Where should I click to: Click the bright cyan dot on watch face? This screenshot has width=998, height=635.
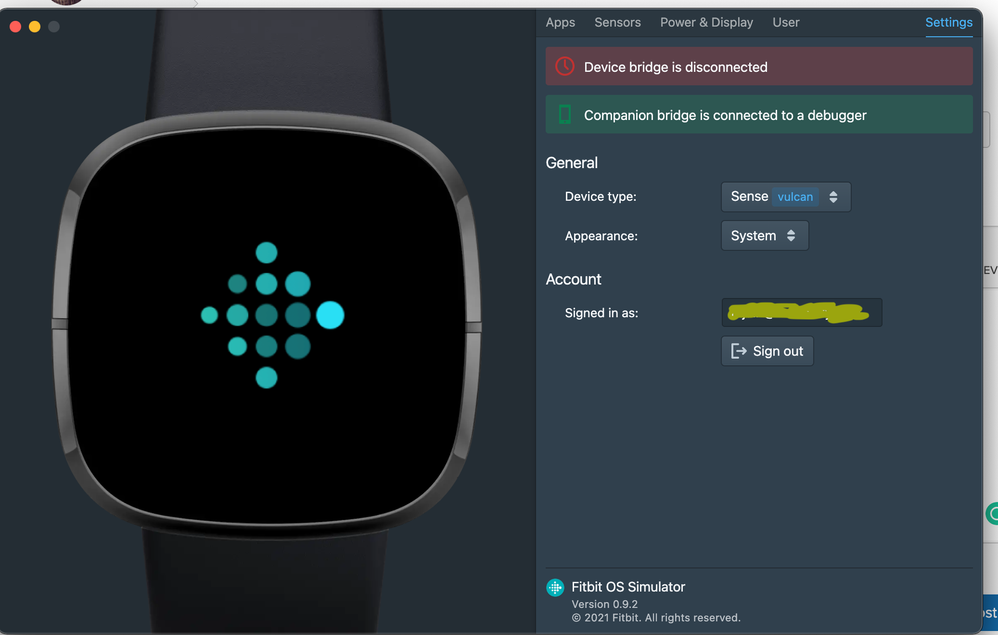(330, 315)
